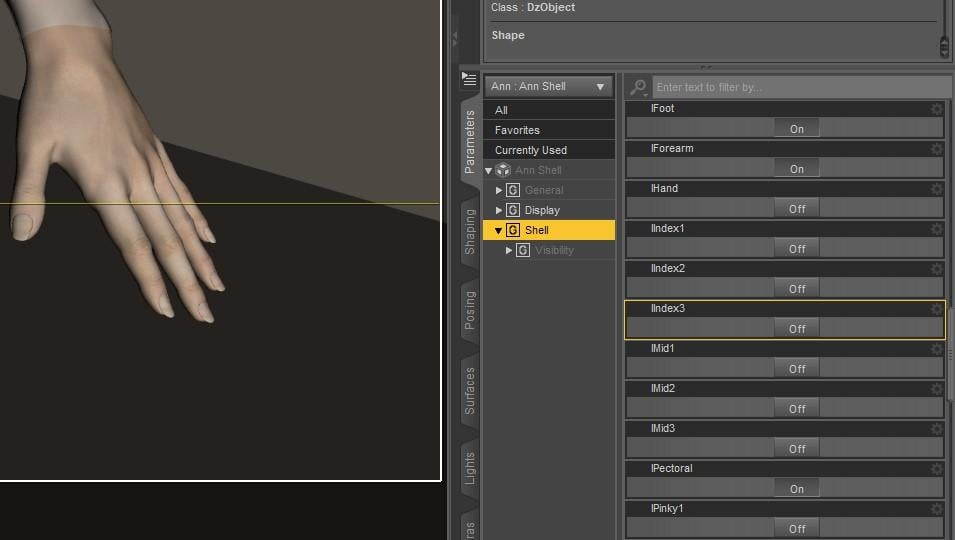955x540 pixels.
Task: Open the lMid1 parameter settings gear
Action: pos(936,349)
